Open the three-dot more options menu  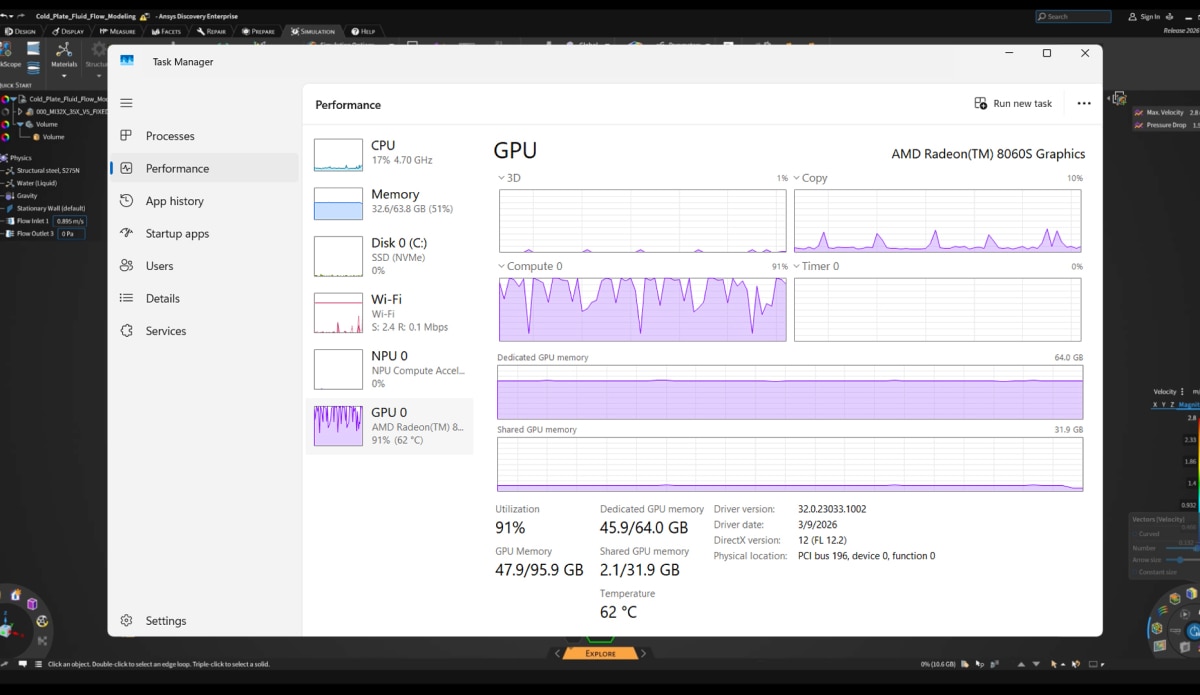1084,103
